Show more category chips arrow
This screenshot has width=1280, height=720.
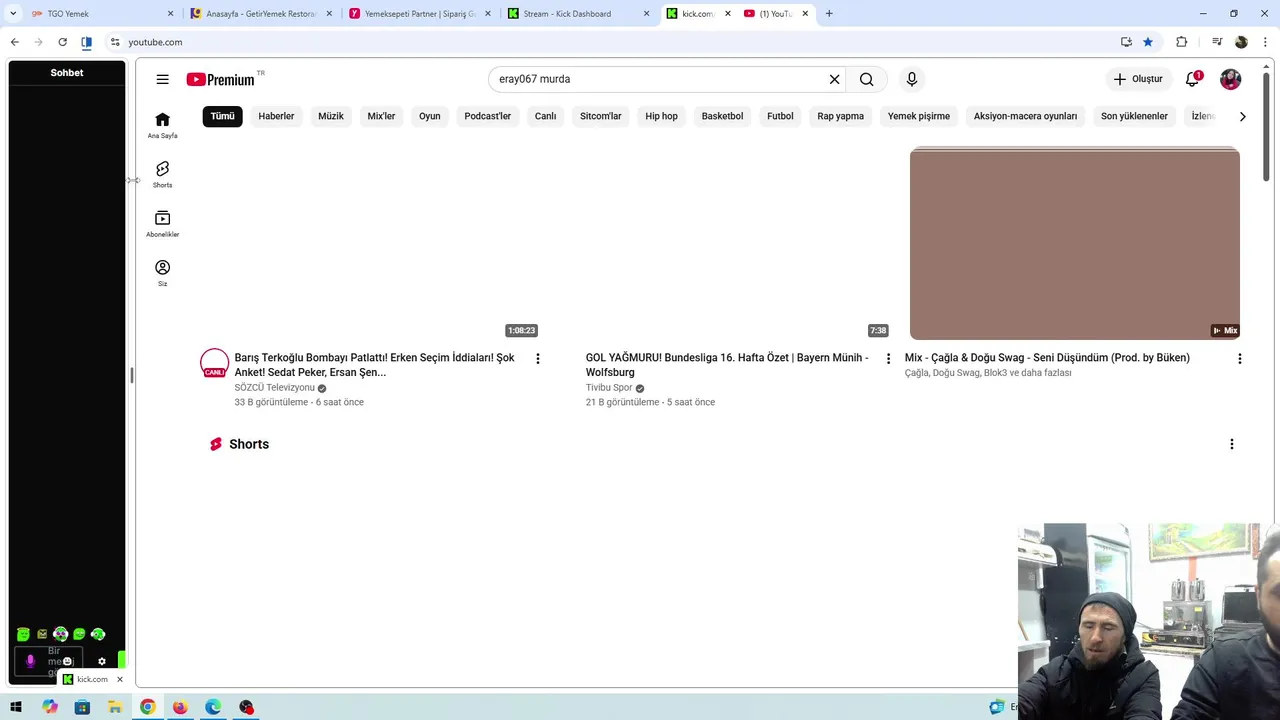pos(1242,116)
